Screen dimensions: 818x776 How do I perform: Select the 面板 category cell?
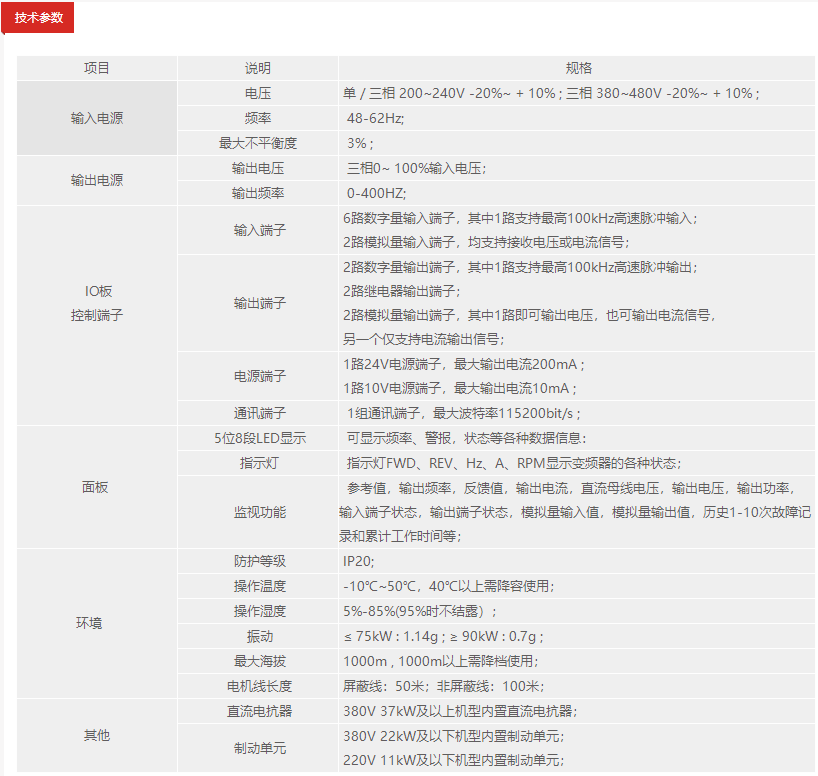click(x=97, y=487)
